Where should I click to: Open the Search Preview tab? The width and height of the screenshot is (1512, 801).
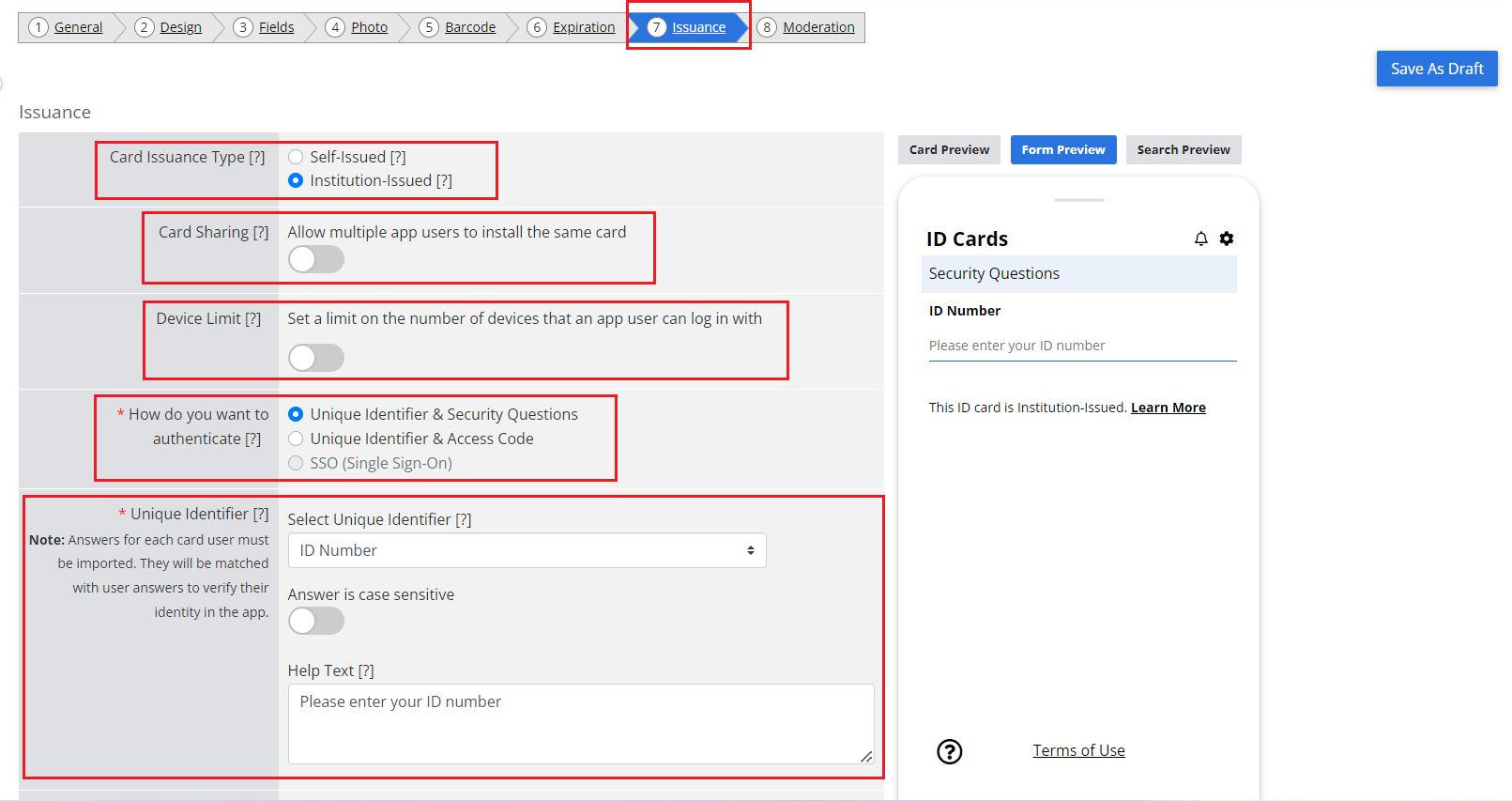point(1184,149)
